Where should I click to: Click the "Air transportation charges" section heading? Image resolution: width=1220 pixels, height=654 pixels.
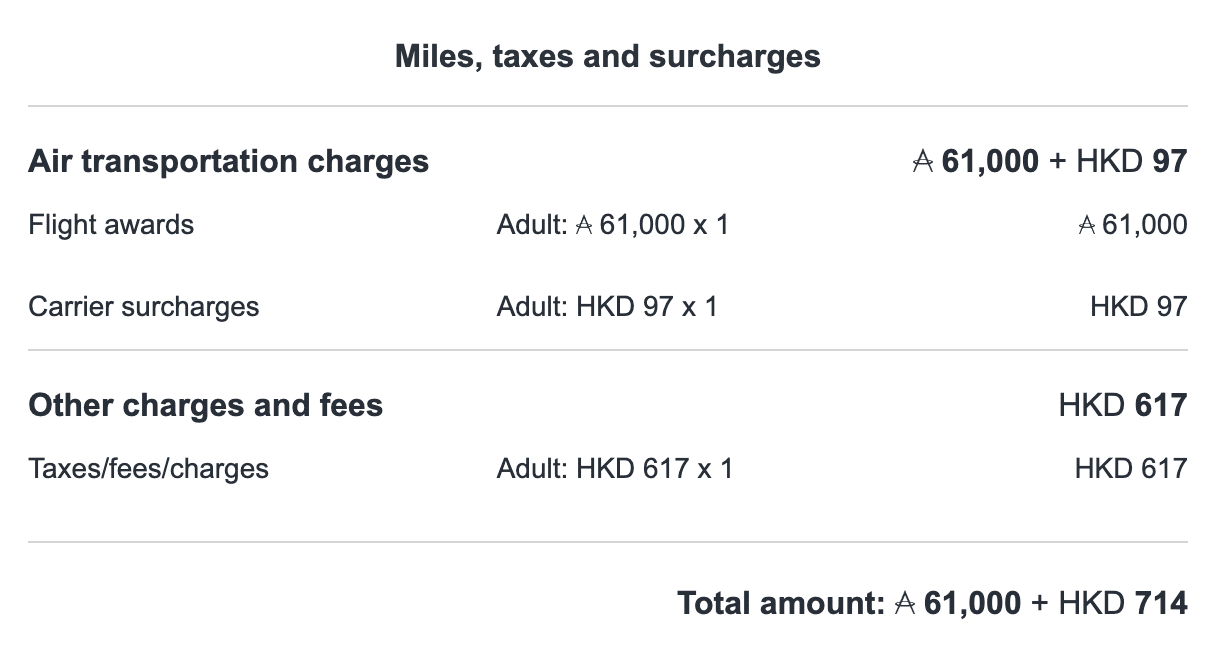click(228, 162)
